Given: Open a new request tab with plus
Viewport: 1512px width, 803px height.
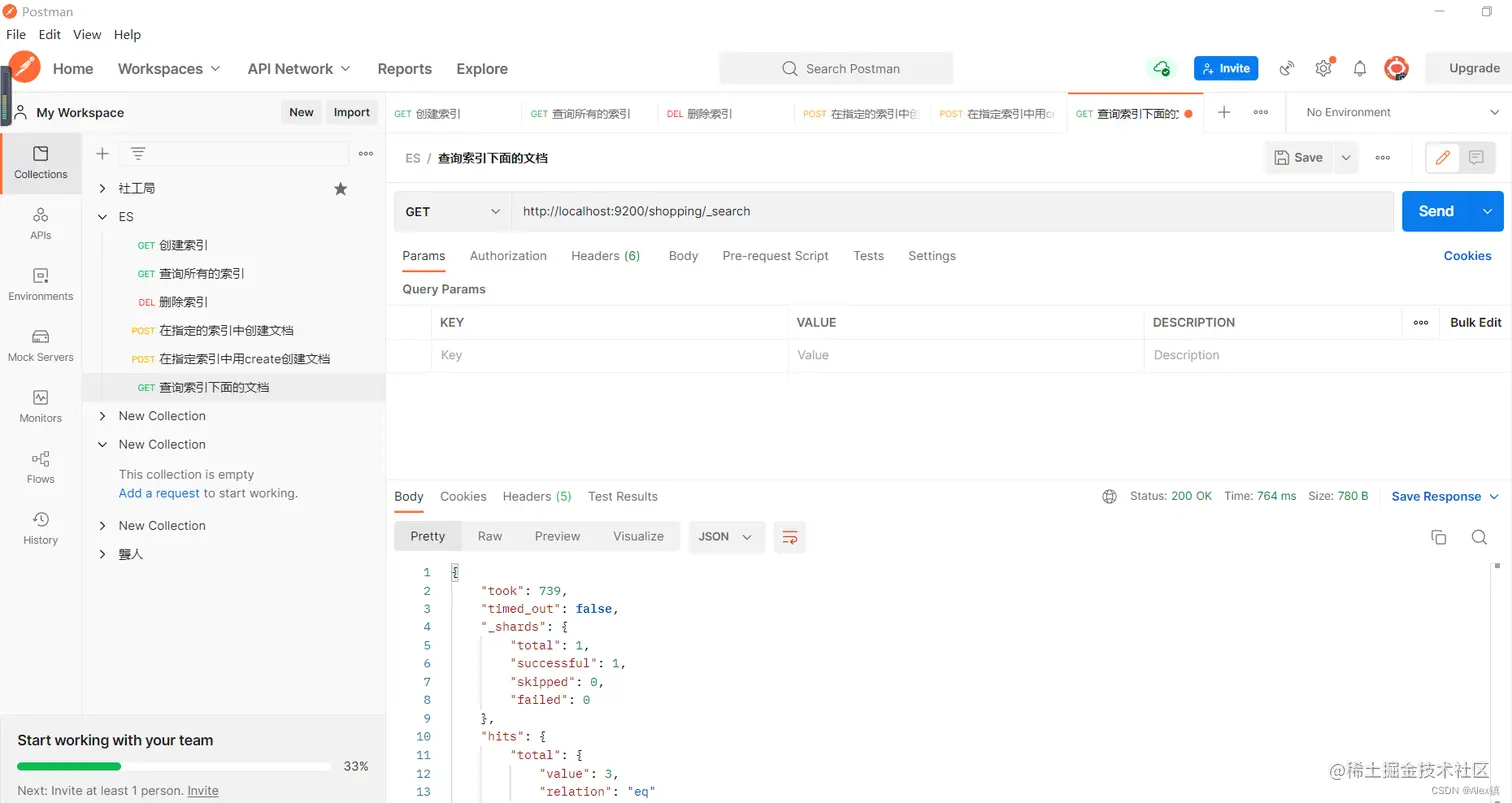Looking at the screenshot, I should (x=1224, y=112).
